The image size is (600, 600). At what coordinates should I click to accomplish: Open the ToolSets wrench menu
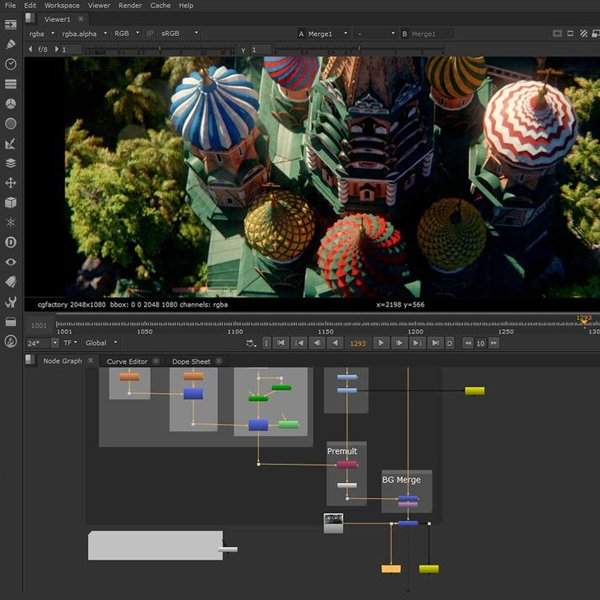click(x=11, y=302)
